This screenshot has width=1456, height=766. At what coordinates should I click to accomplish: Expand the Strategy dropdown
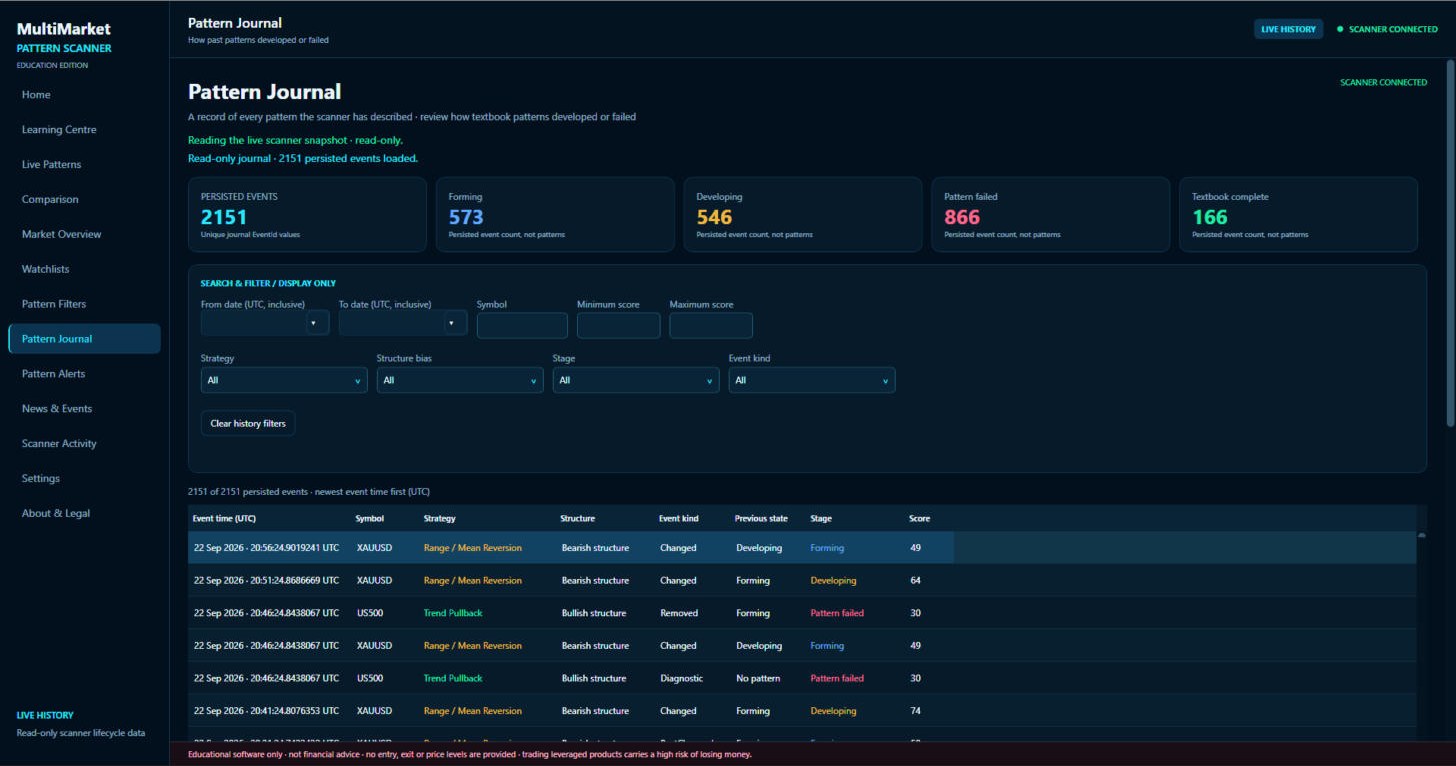(284, 380)
